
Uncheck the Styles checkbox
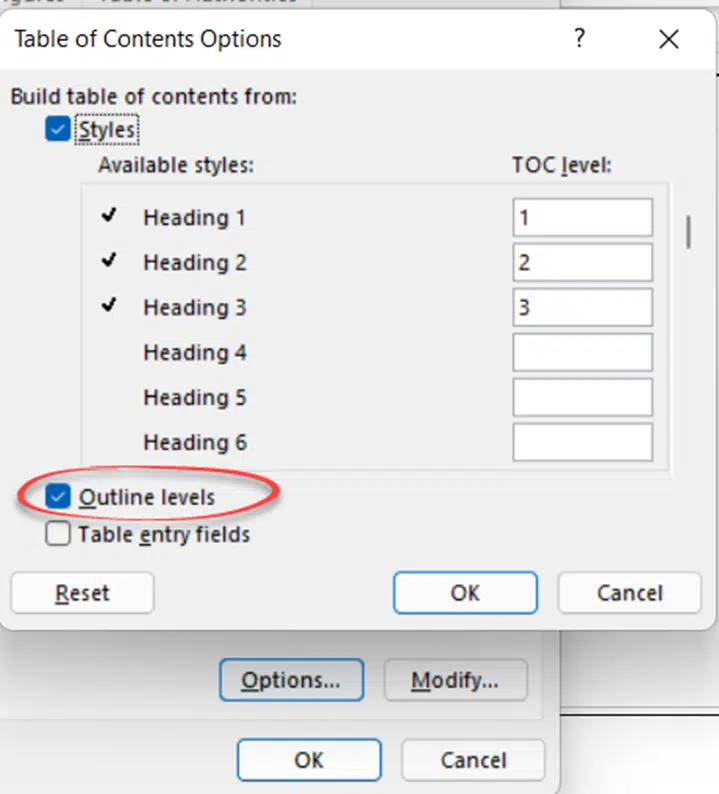click(x=58, y=129)
